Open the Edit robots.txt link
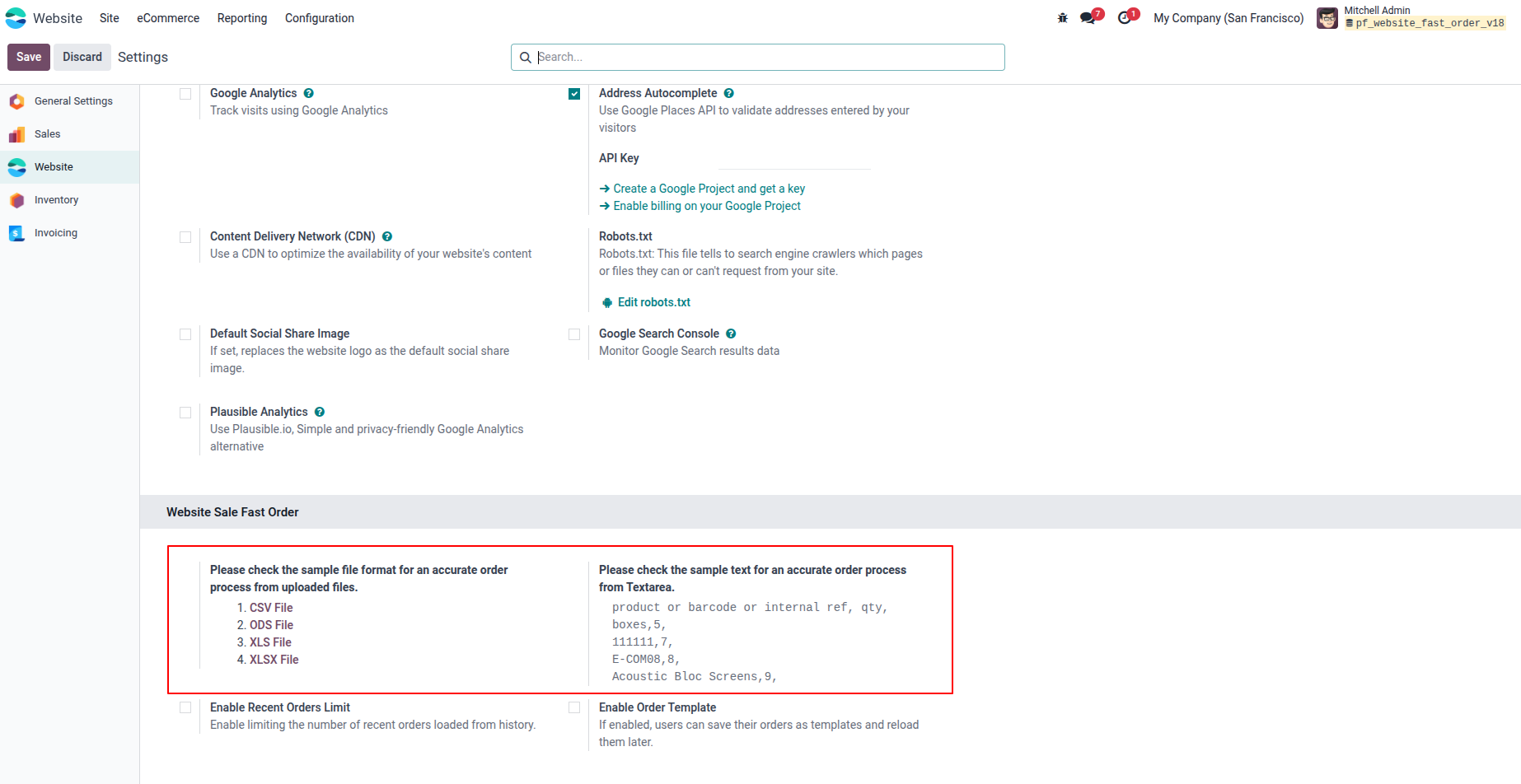 coord(654,302)
